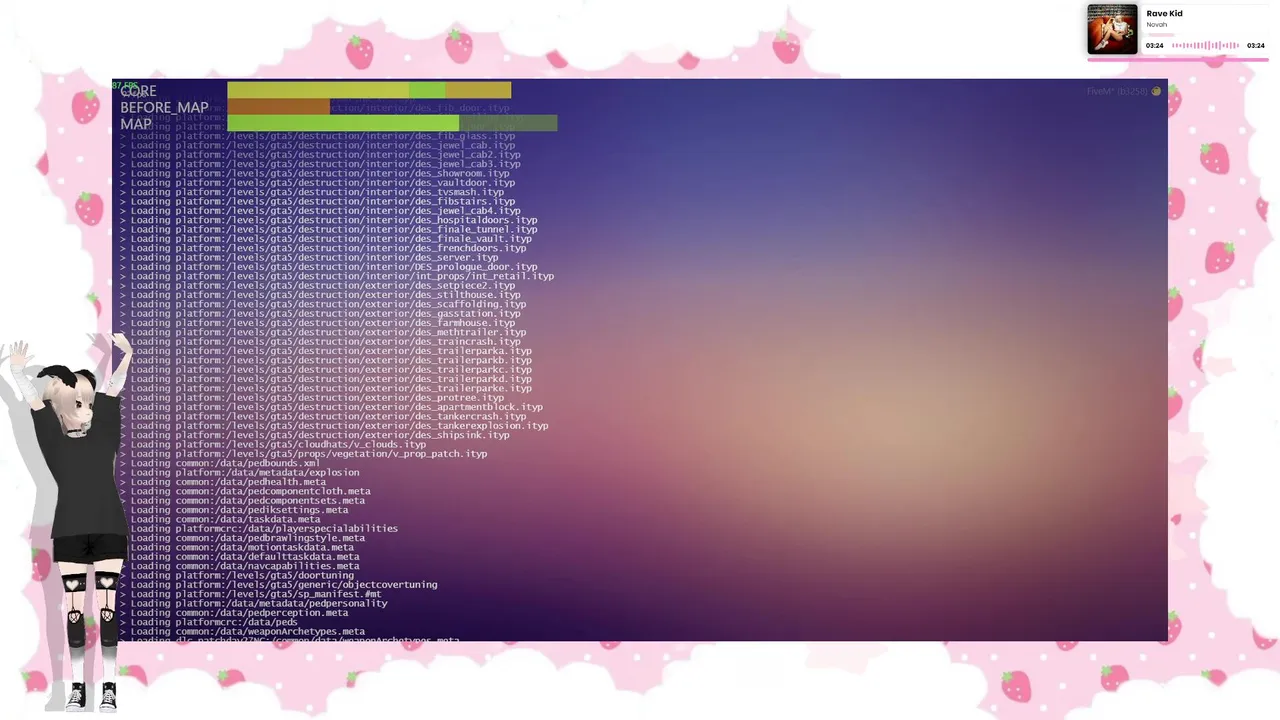Click log line v_prop_patch.ityp

click(304, 453)
